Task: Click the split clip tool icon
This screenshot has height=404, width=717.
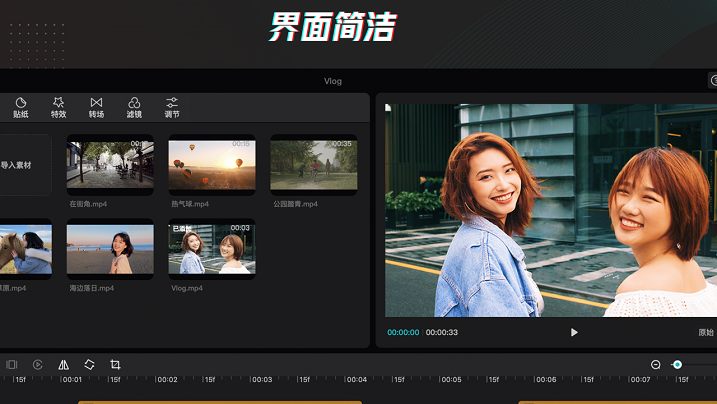Action: 12,365
